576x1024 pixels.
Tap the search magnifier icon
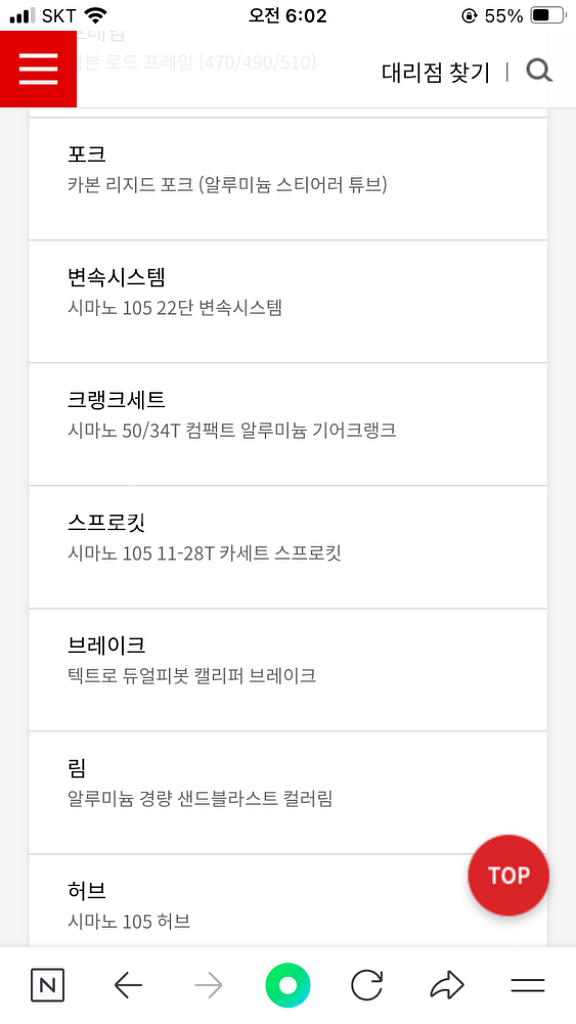[539, 72]
